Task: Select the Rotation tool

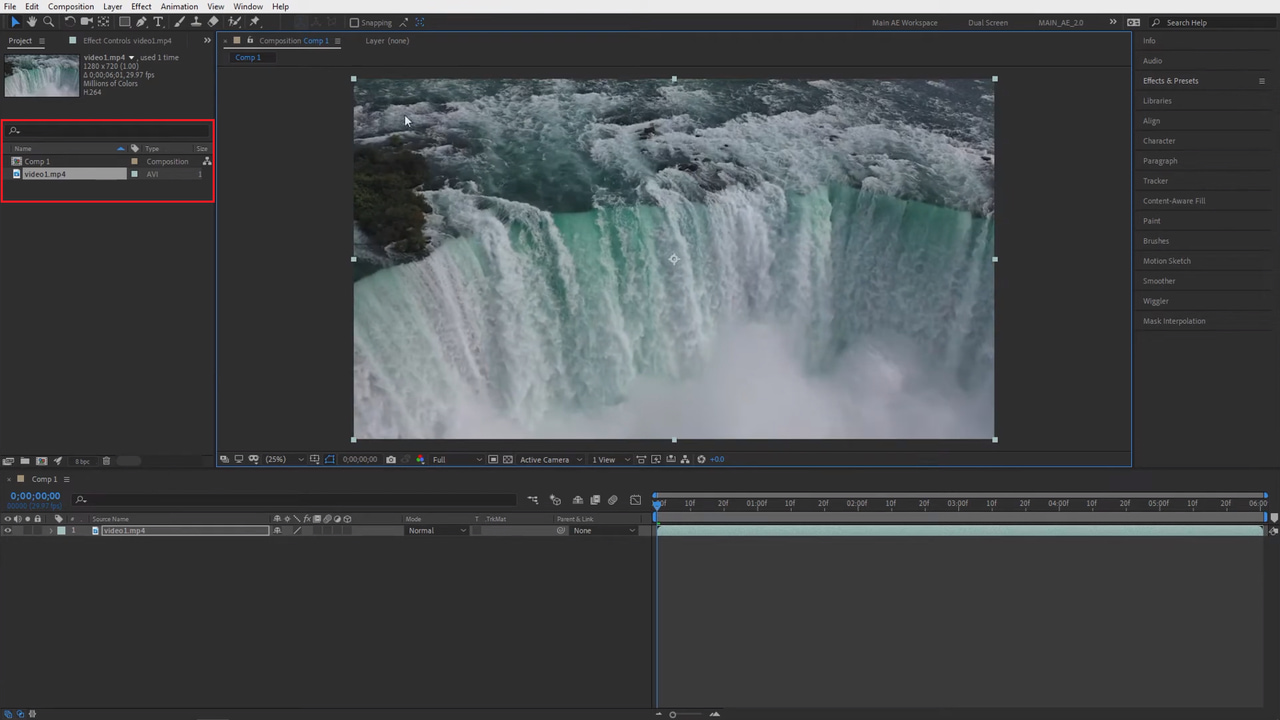Action: 70,22
